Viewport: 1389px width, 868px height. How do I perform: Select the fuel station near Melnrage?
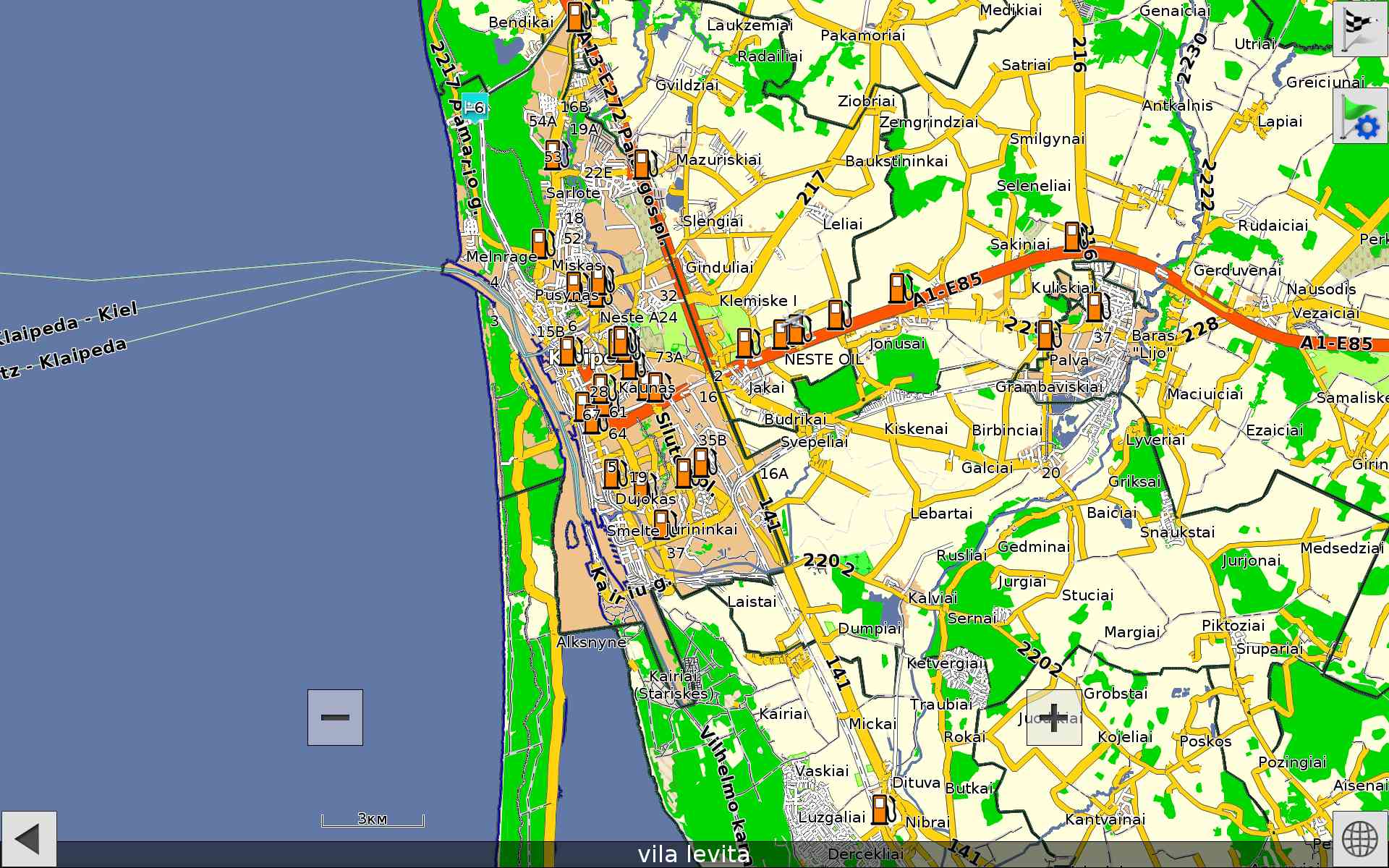[540, 244]
